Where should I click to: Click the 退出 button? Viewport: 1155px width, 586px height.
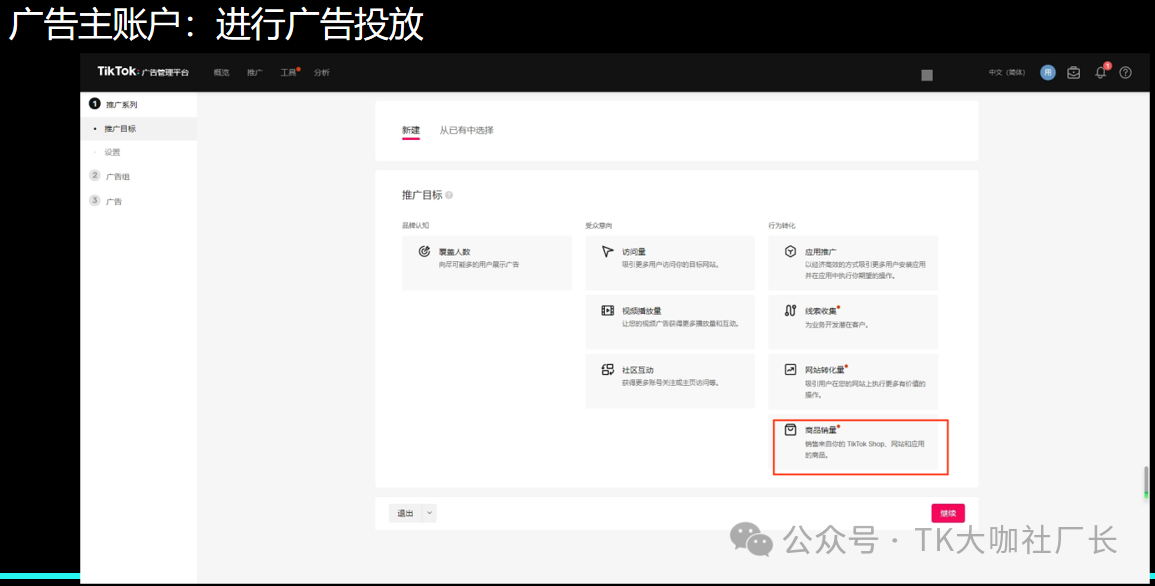405,513
